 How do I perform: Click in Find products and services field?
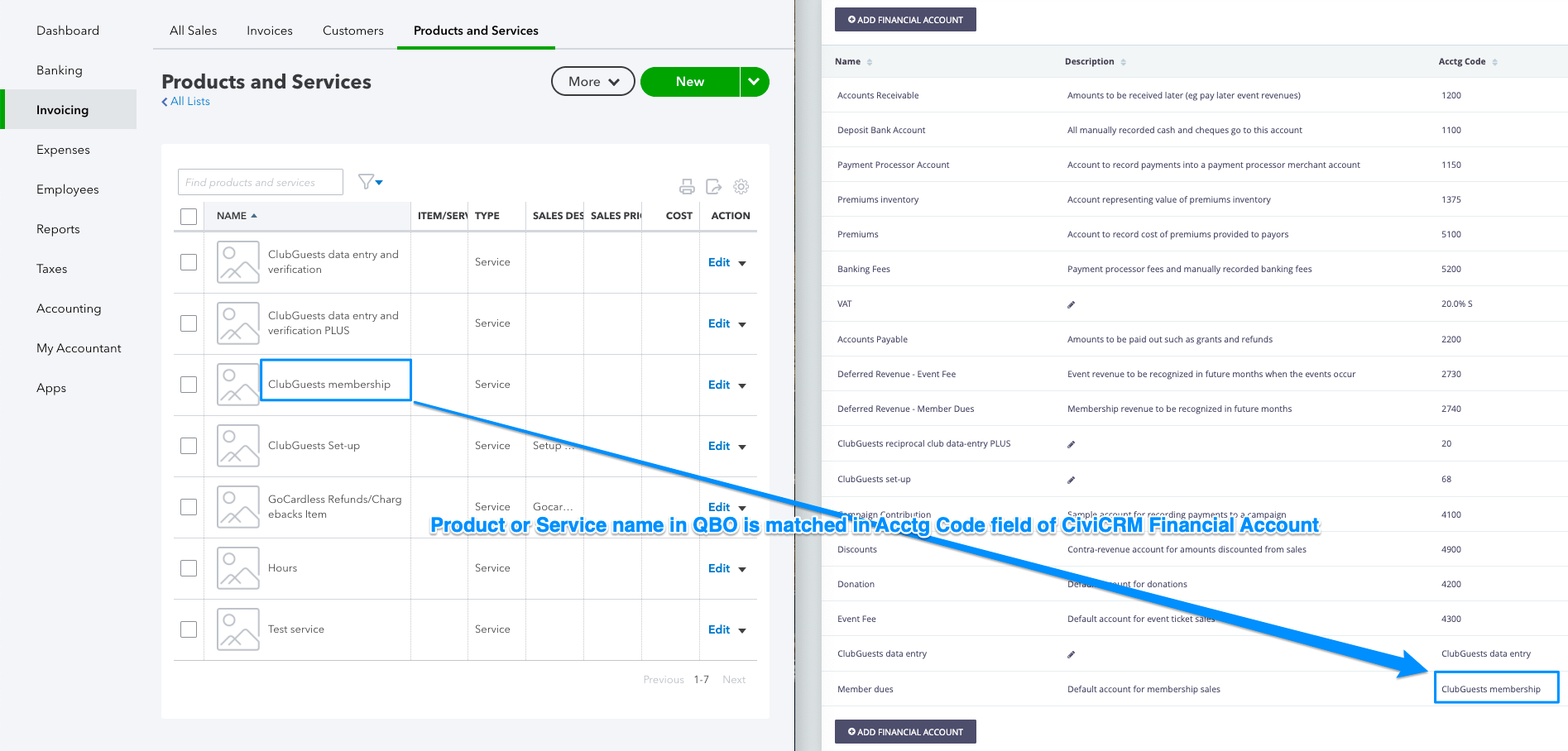261,182
